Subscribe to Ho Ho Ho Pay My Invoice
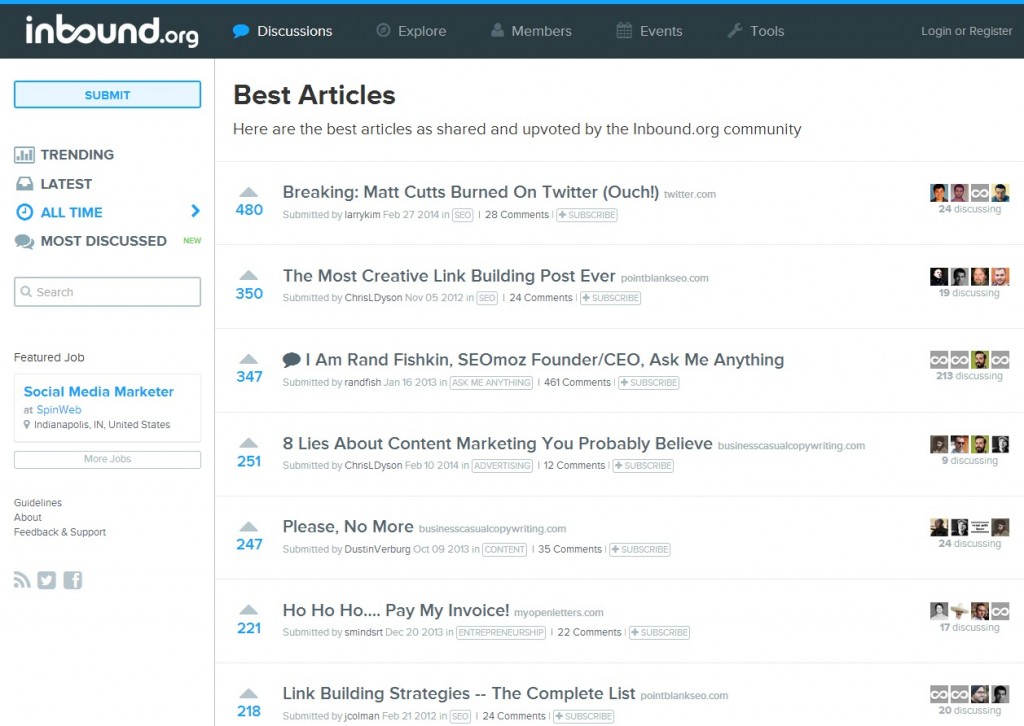The width and height of the screenshot is (1024, 726). click(660, 633)
